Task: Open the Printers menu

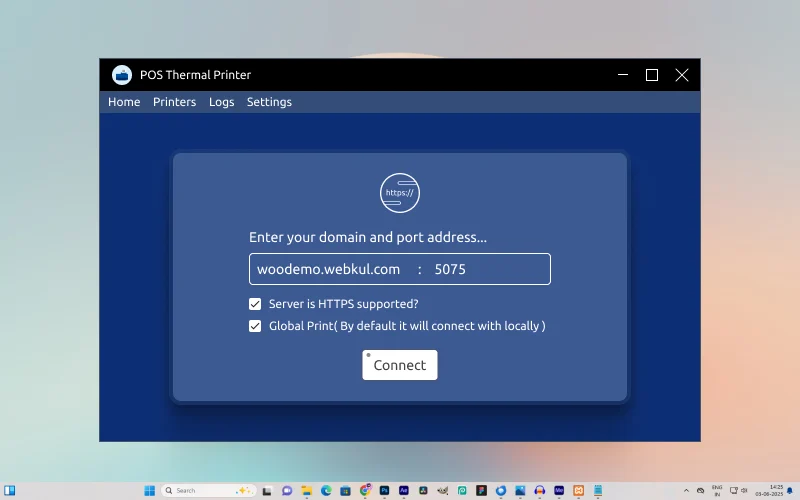Action: pyautogui.click(x=174, y=102)
